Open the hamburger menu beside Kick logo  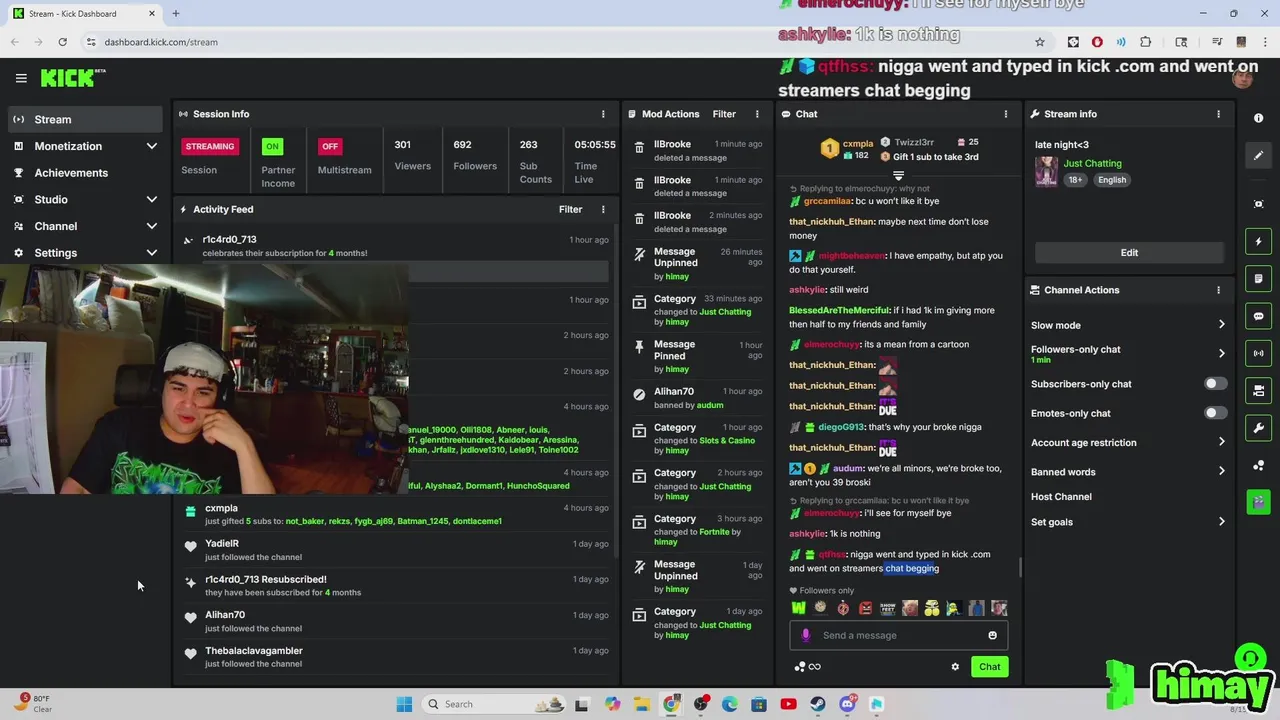coord(21,78)
